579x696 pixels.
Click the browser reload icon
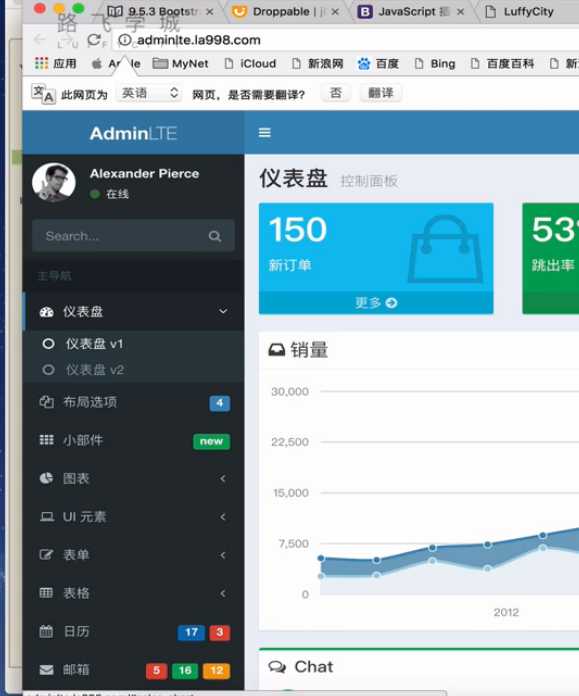tap(94, 40)
